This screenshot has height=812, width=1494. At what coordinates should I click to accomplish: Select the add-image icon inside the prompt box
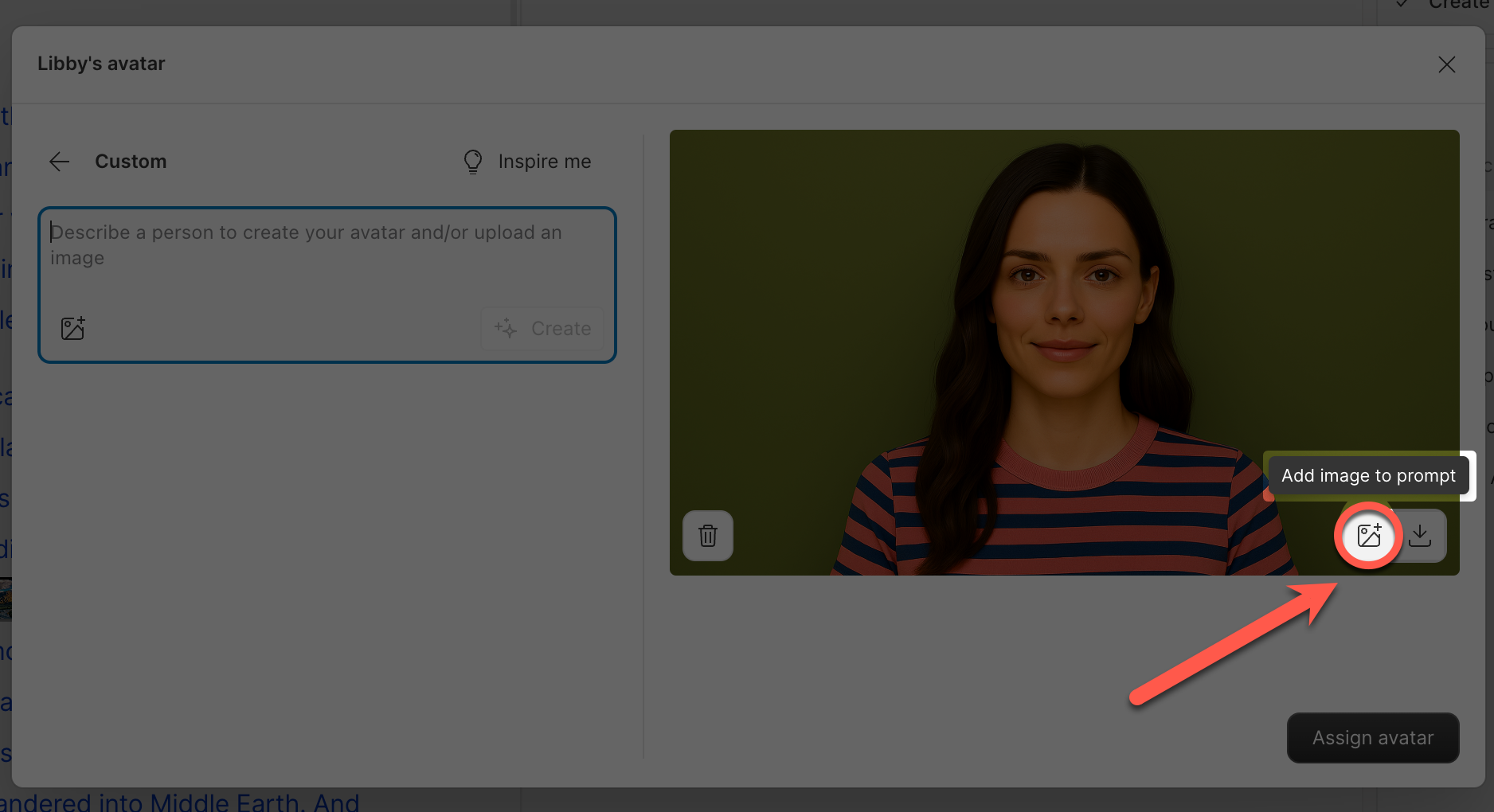point(72,327)
